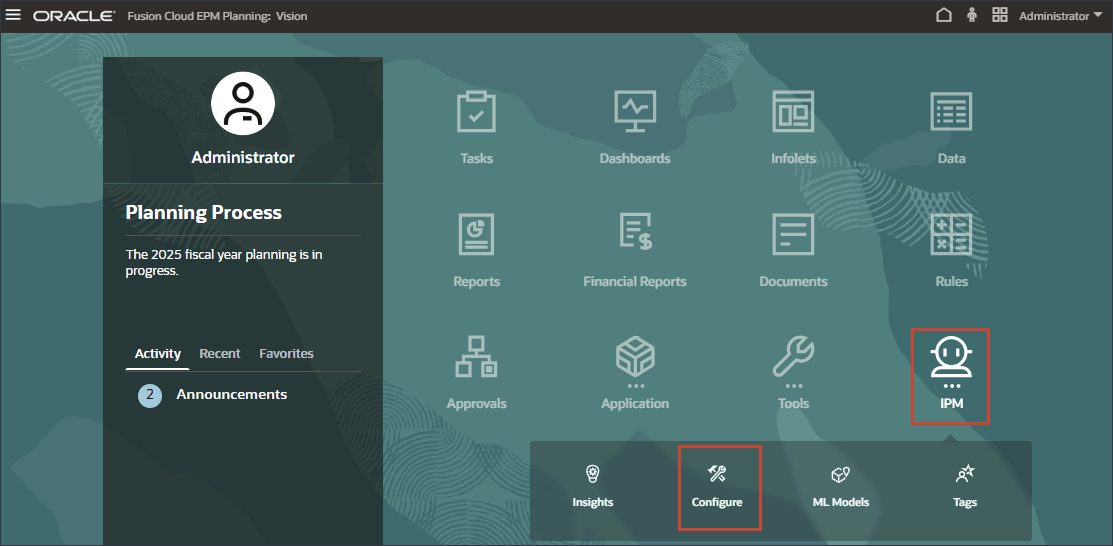This screenshot has width=1113, height=546.
Task: Click the Administrator profile avatar
Action: click(x=243, y=103)
